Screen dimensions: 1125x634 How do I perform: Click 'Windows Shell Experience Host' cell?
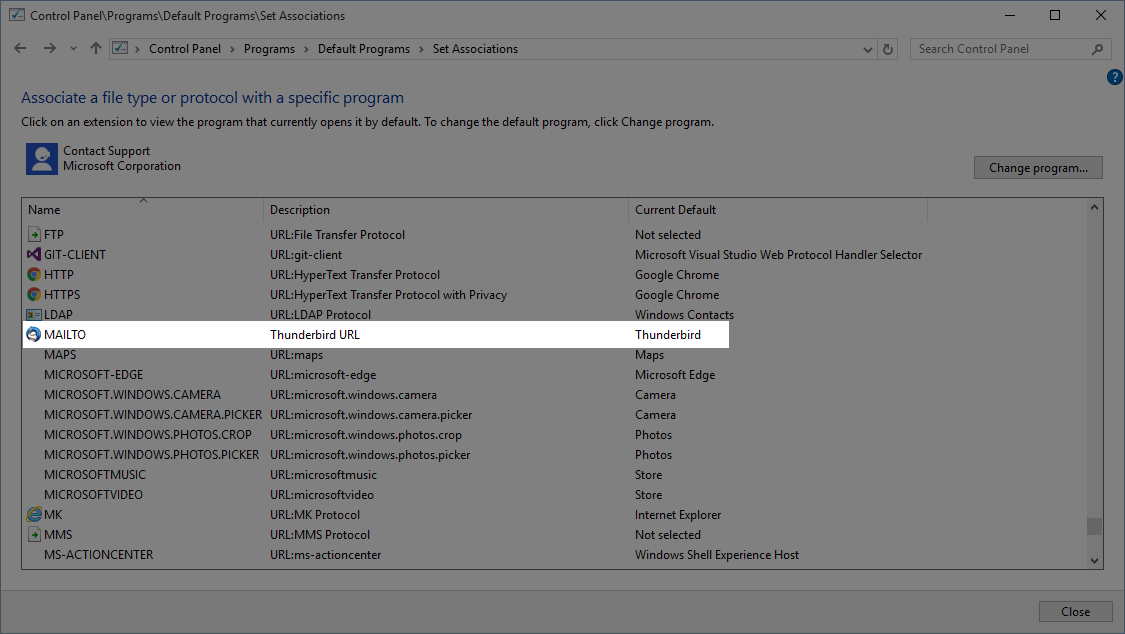(x=717, y=555)
